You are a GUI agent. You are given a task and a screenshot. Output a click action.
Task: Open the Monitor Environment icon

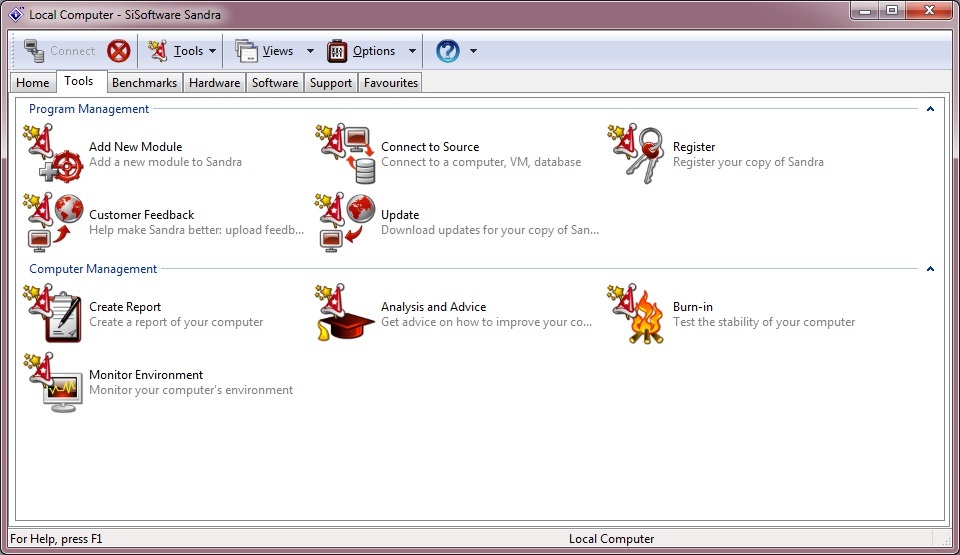[53, 382]
